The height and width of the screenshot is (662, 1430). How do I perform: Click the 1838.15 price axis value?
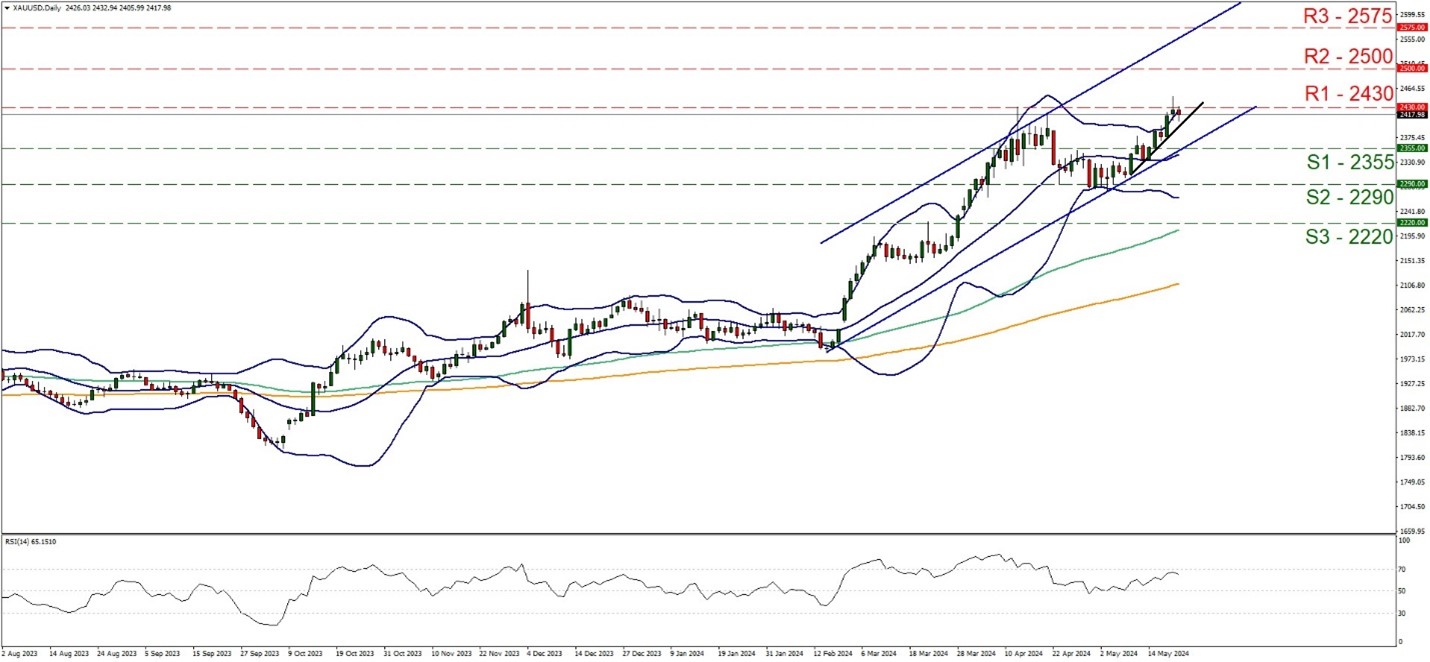pos(1412,433)
